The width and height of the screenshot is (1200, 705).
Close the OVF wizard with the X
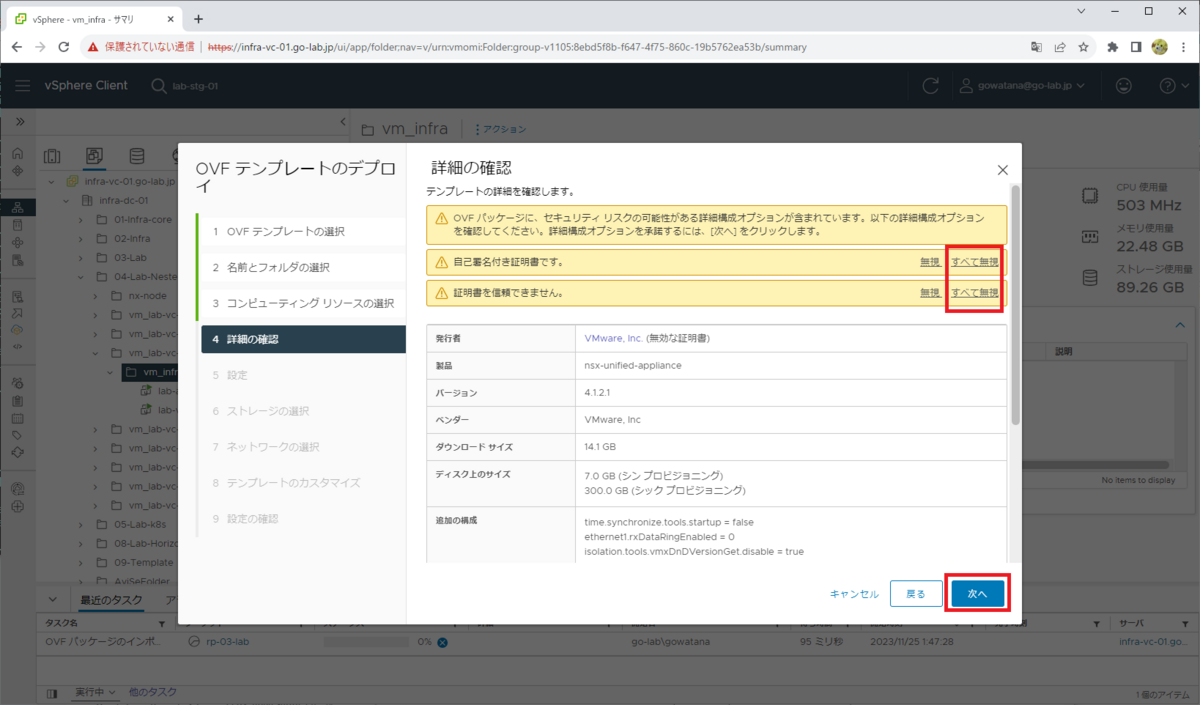point(1003,171)
